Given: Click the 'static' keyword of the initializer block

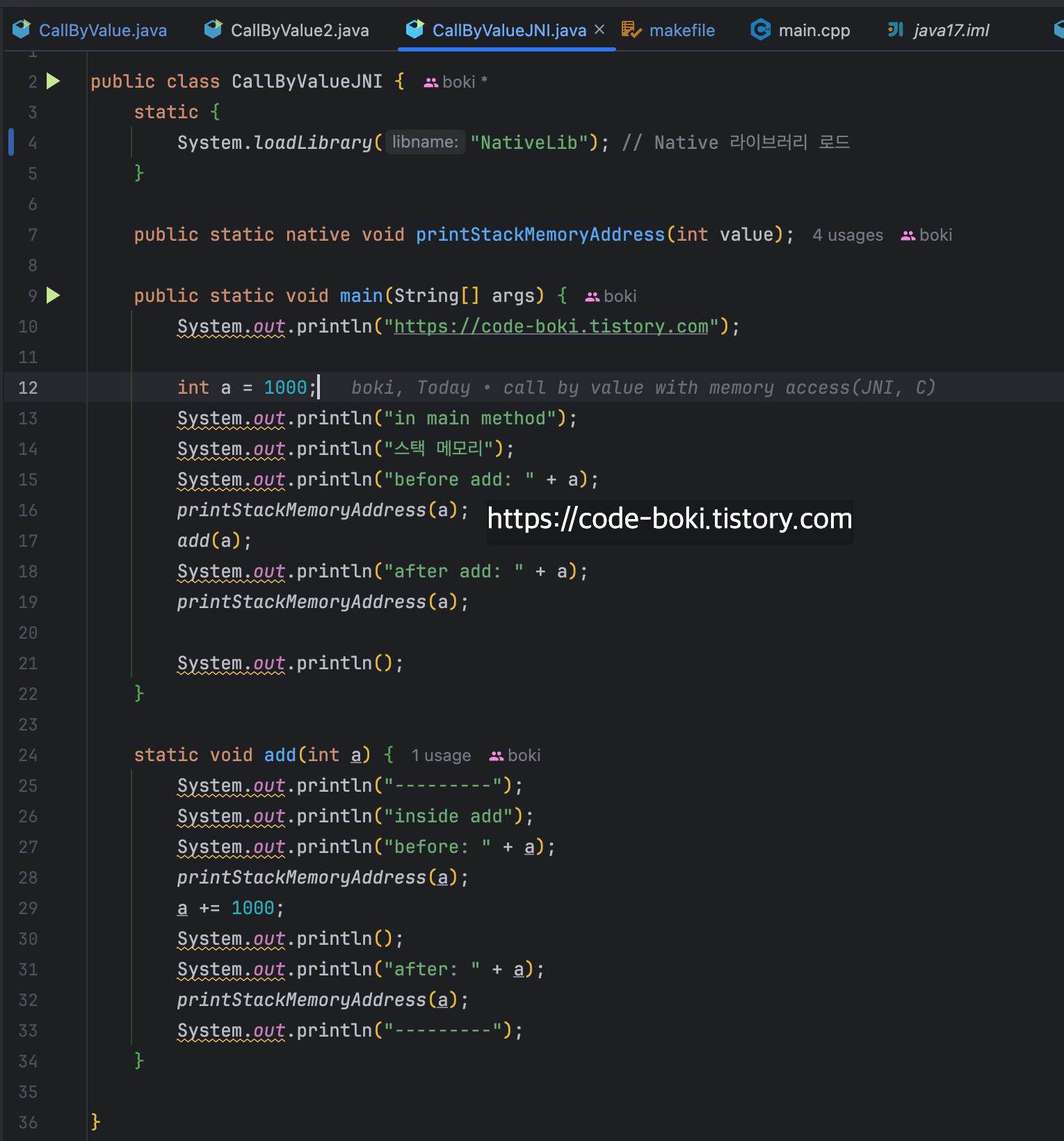Looking at the screenshot, I should [x=166, y=112].
